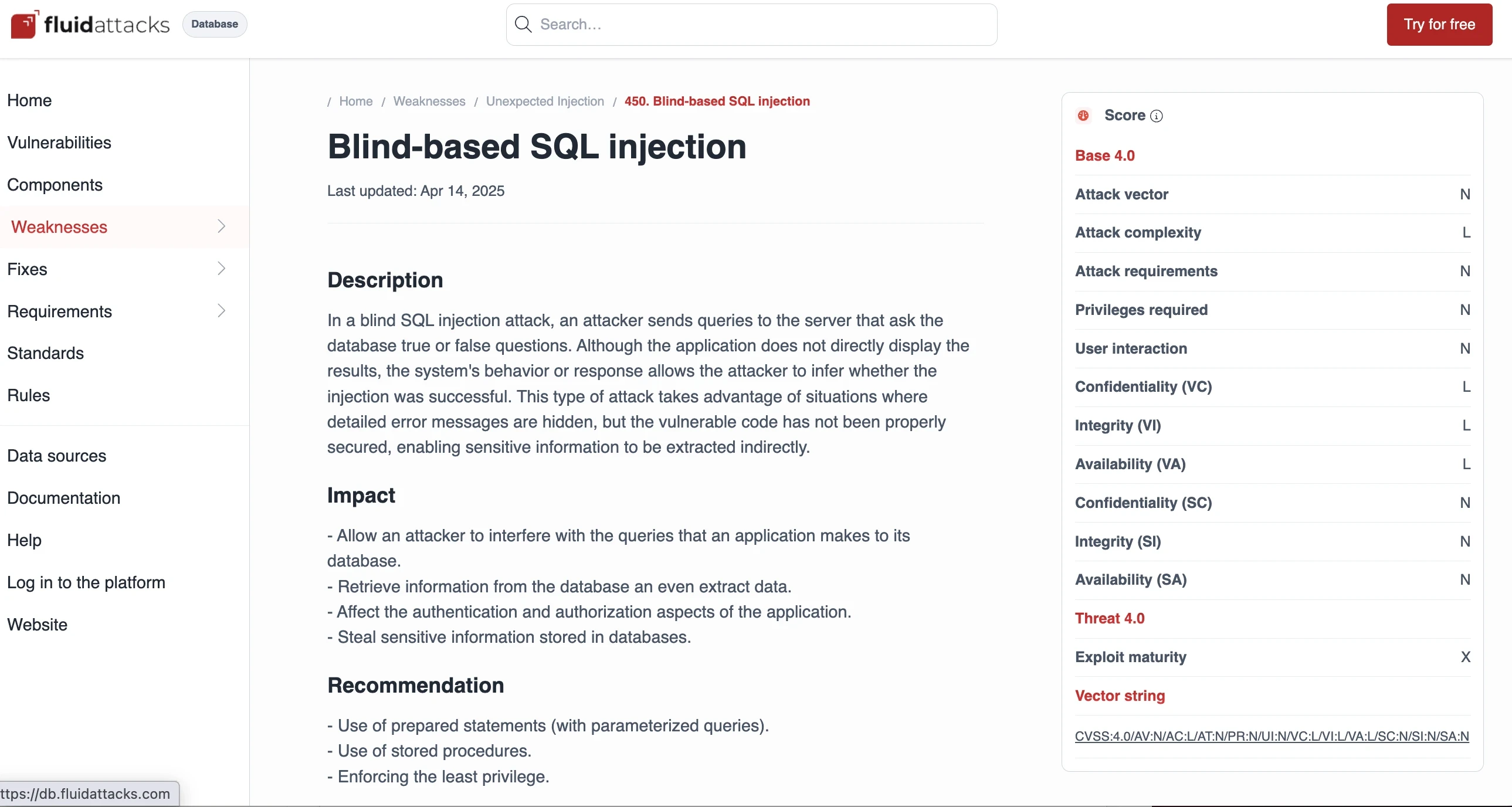
Task: Click the Exploit maturity row label
Action: coord(1130,657)
